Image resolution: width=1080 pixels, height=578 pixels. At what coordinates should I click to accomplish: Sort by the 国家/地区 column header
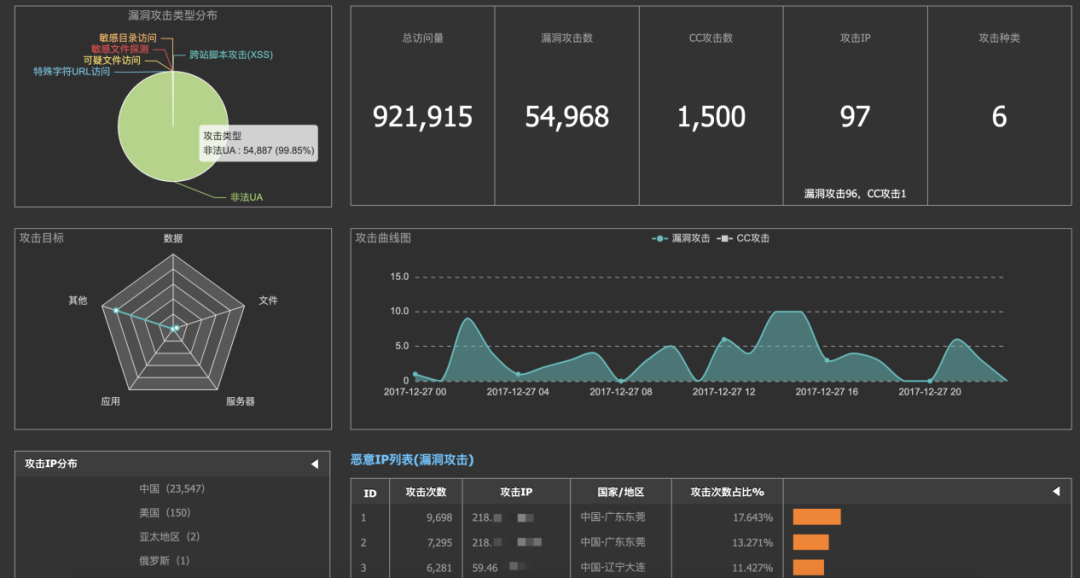click(621, 492)
